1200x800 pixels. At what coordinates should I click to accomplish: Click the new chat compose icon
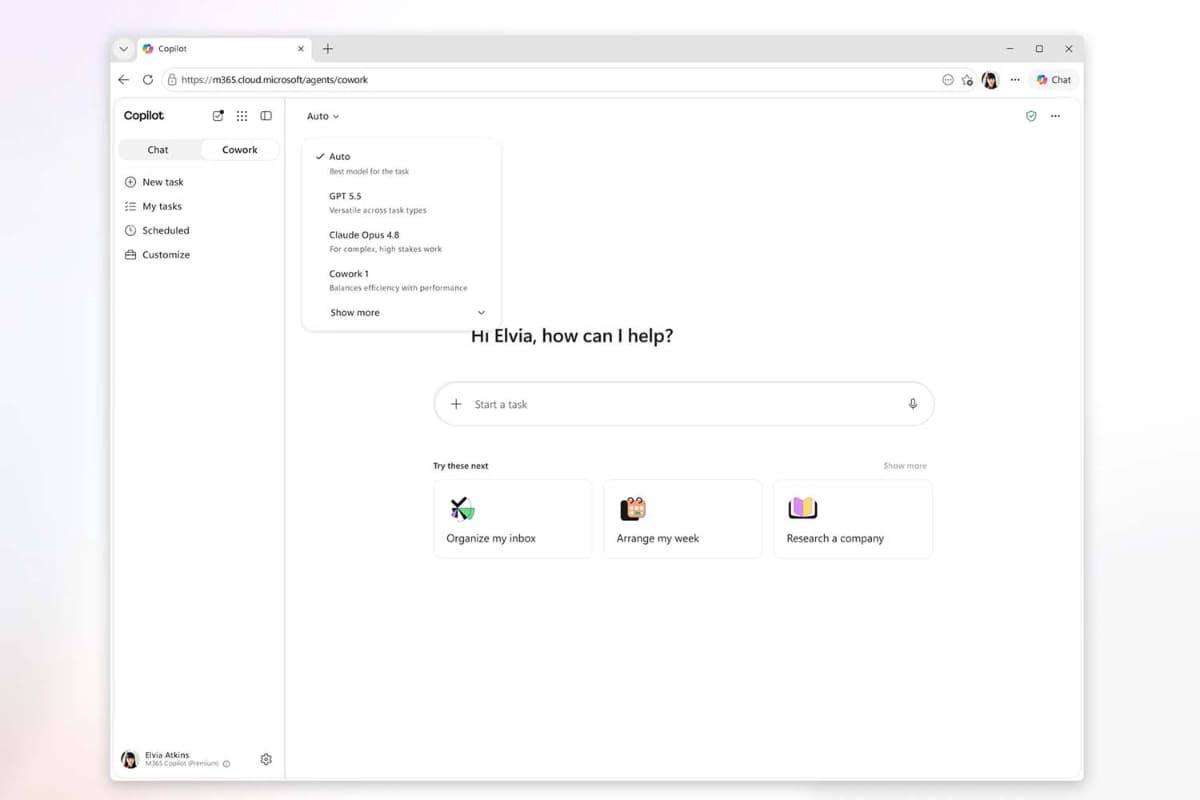218,116
